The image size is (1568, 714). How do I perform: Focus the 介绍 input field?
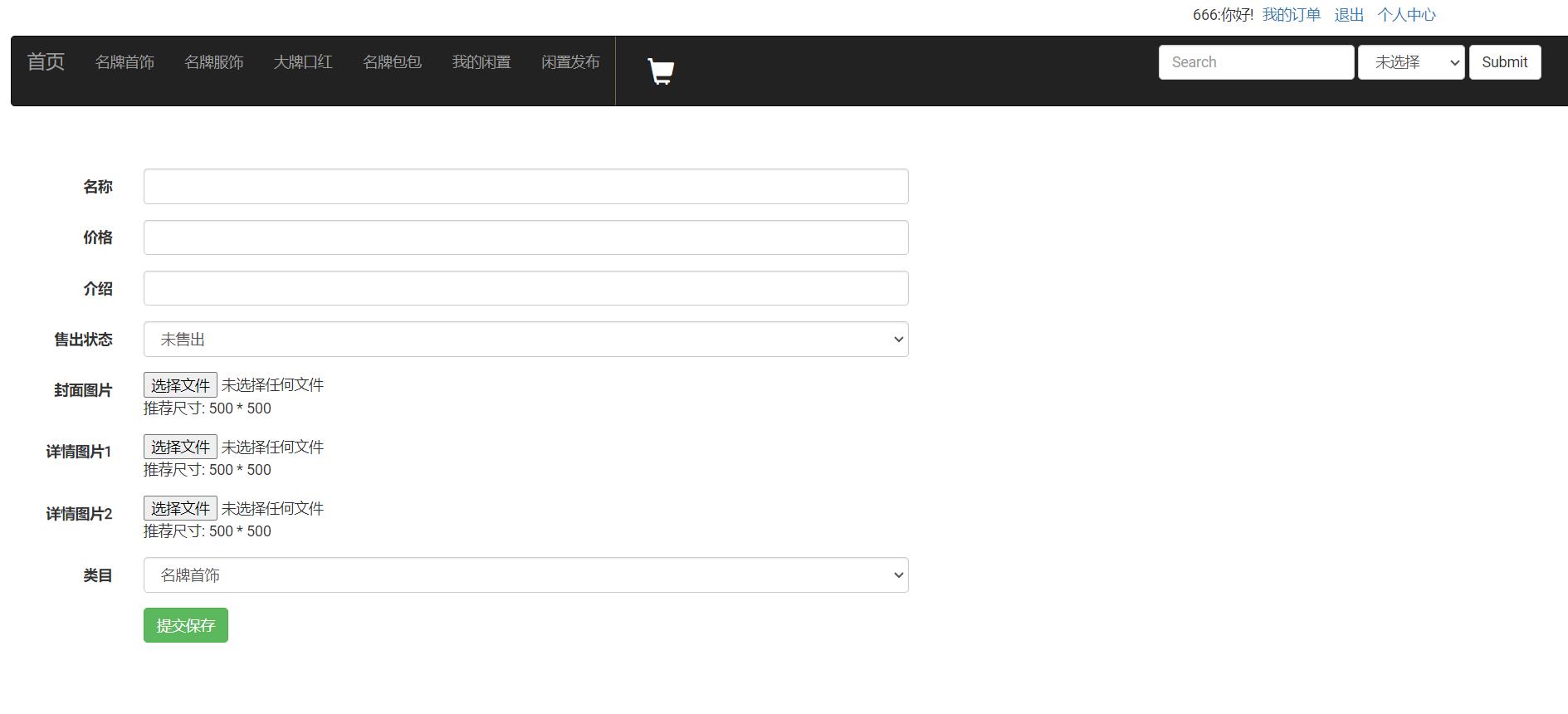click(x=526, y=288)
